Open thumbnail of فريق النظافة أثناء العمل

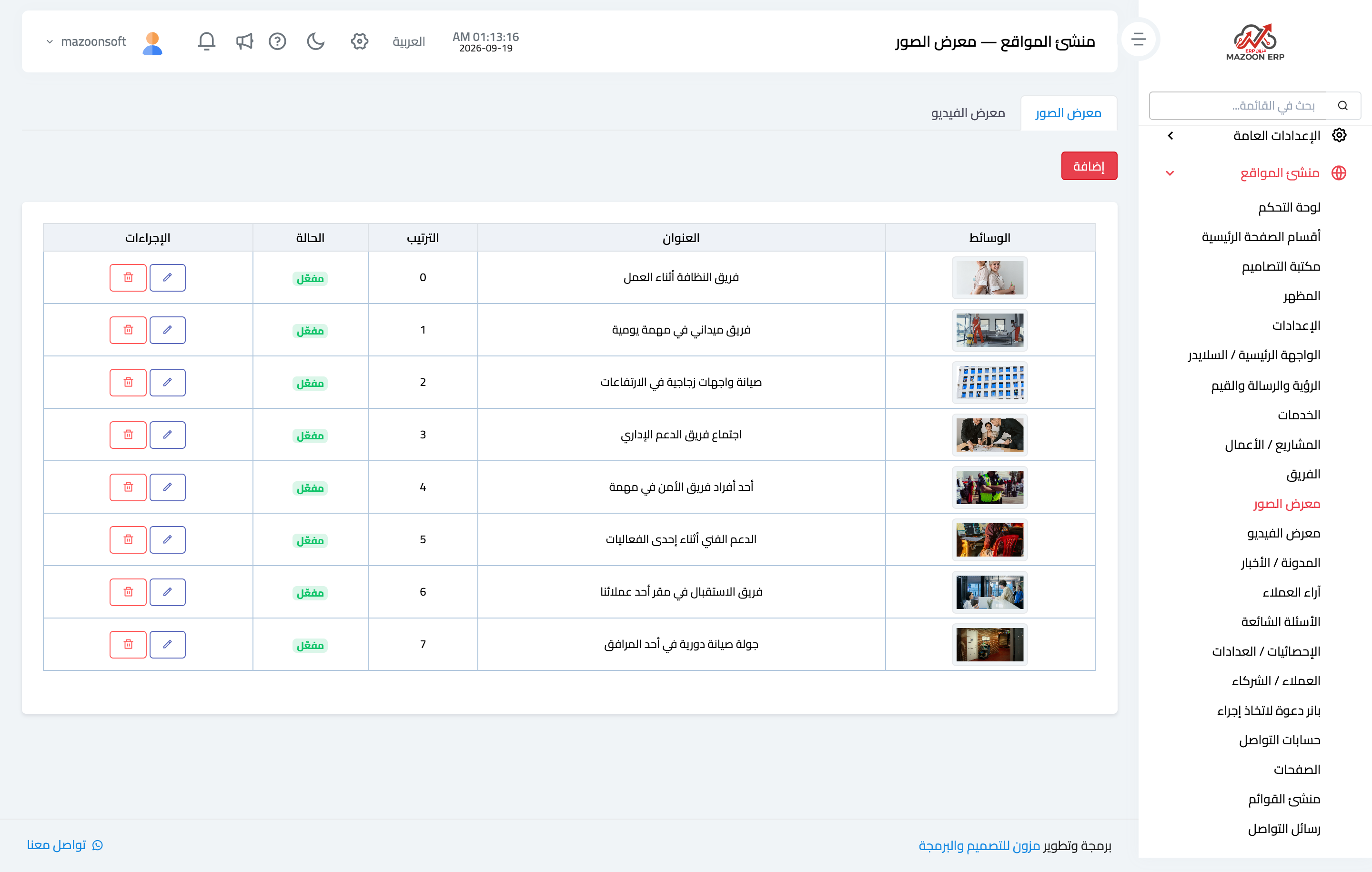(x=989, y=277)
